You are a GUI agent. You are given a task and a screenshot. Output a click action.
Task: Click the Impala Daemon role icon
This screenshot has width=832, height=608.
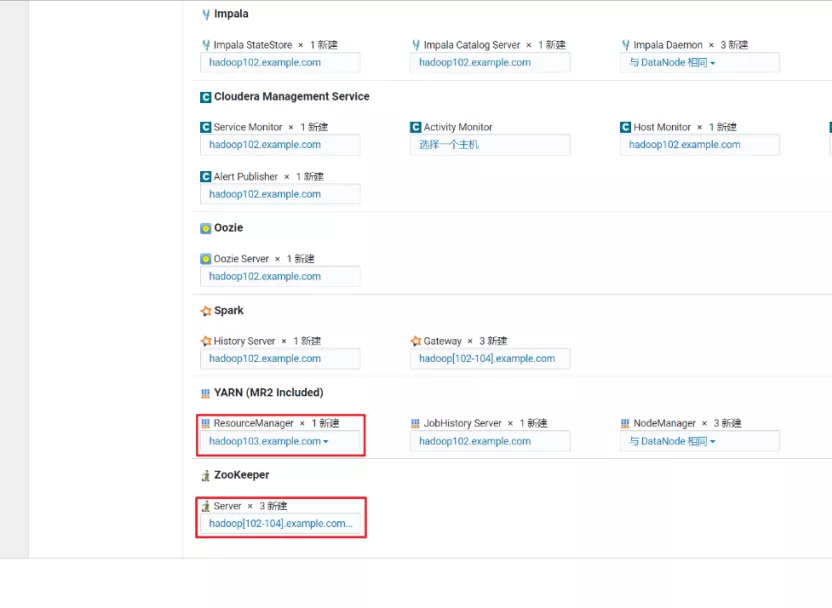tap(626, 45)
